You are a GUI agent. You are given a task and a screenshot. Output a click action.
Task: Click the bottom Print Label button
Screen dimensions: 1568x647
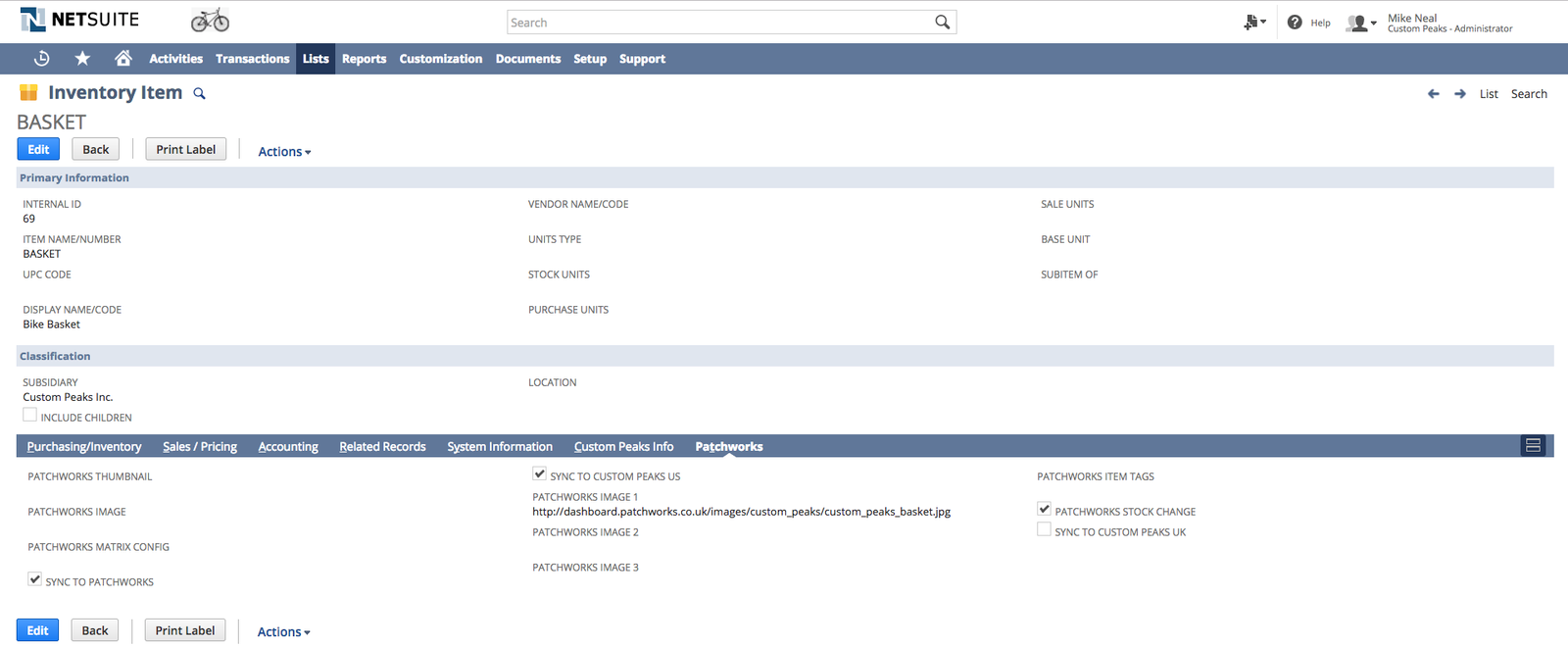185,630
